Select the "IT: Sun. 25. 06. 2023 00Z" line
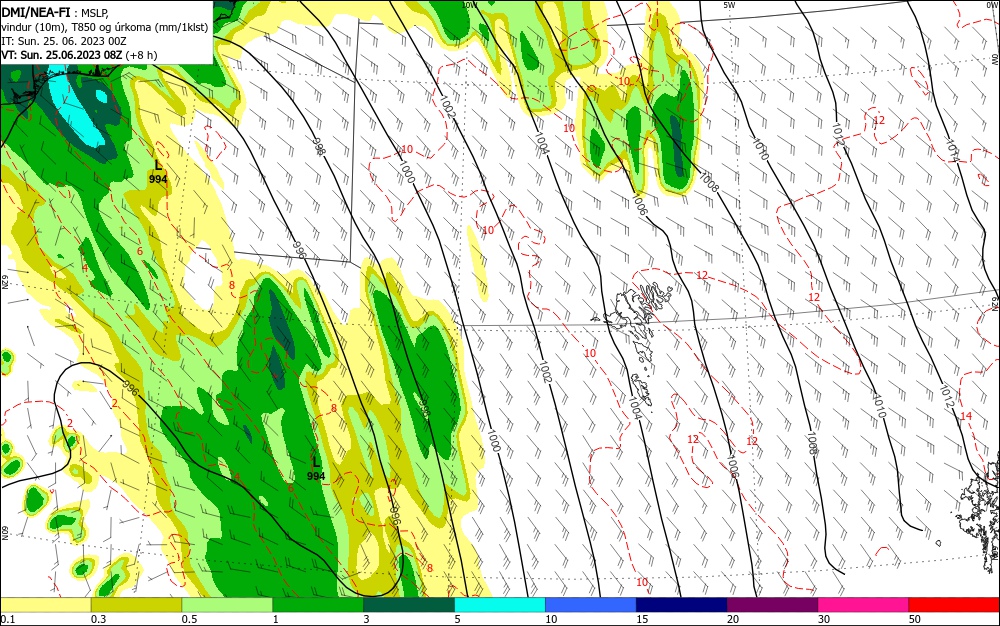Viewport: 1000px width, 626px height. point(64,41)
